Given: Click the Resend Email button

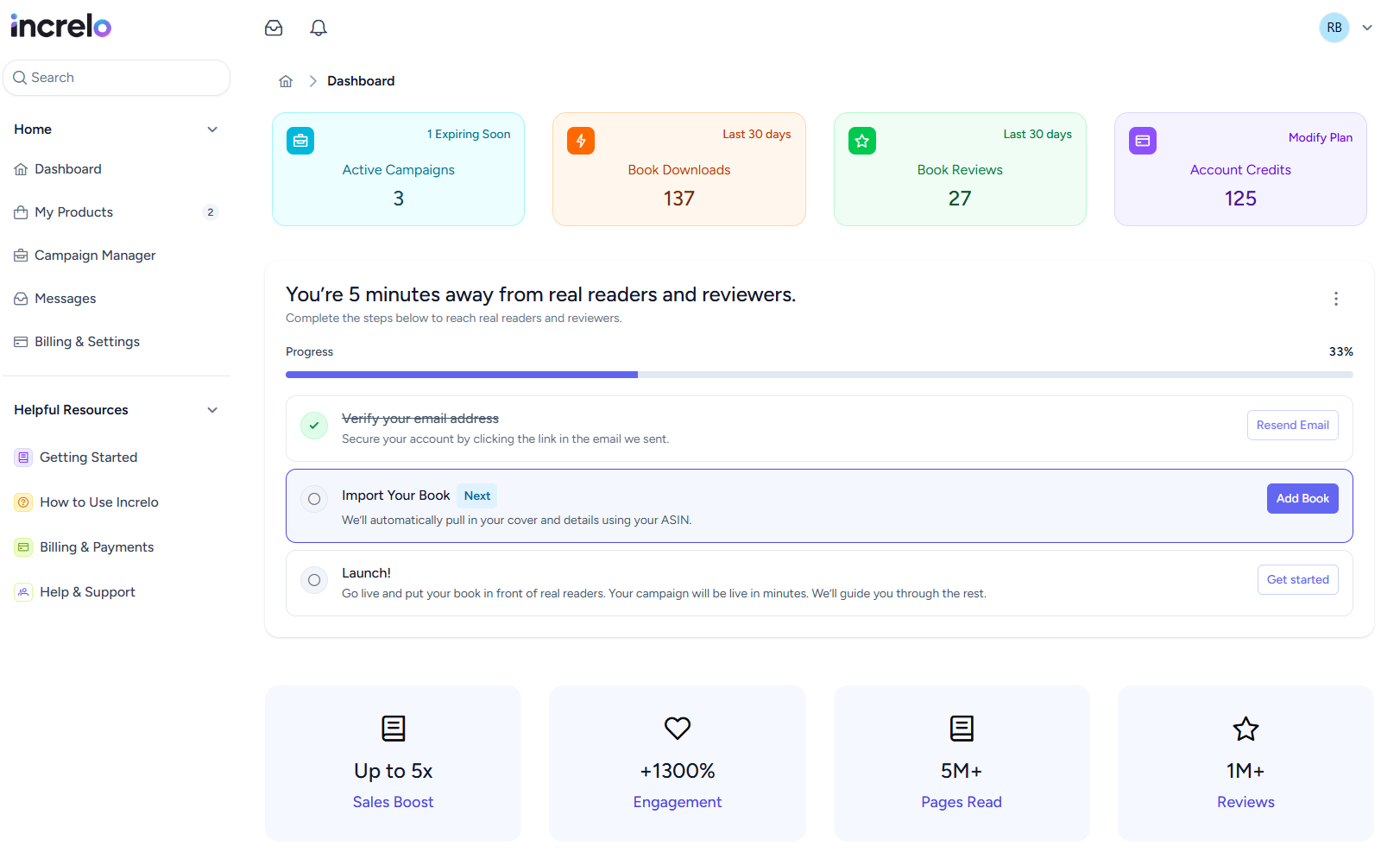Looking at the screenshot, I should pos(1292,425).
